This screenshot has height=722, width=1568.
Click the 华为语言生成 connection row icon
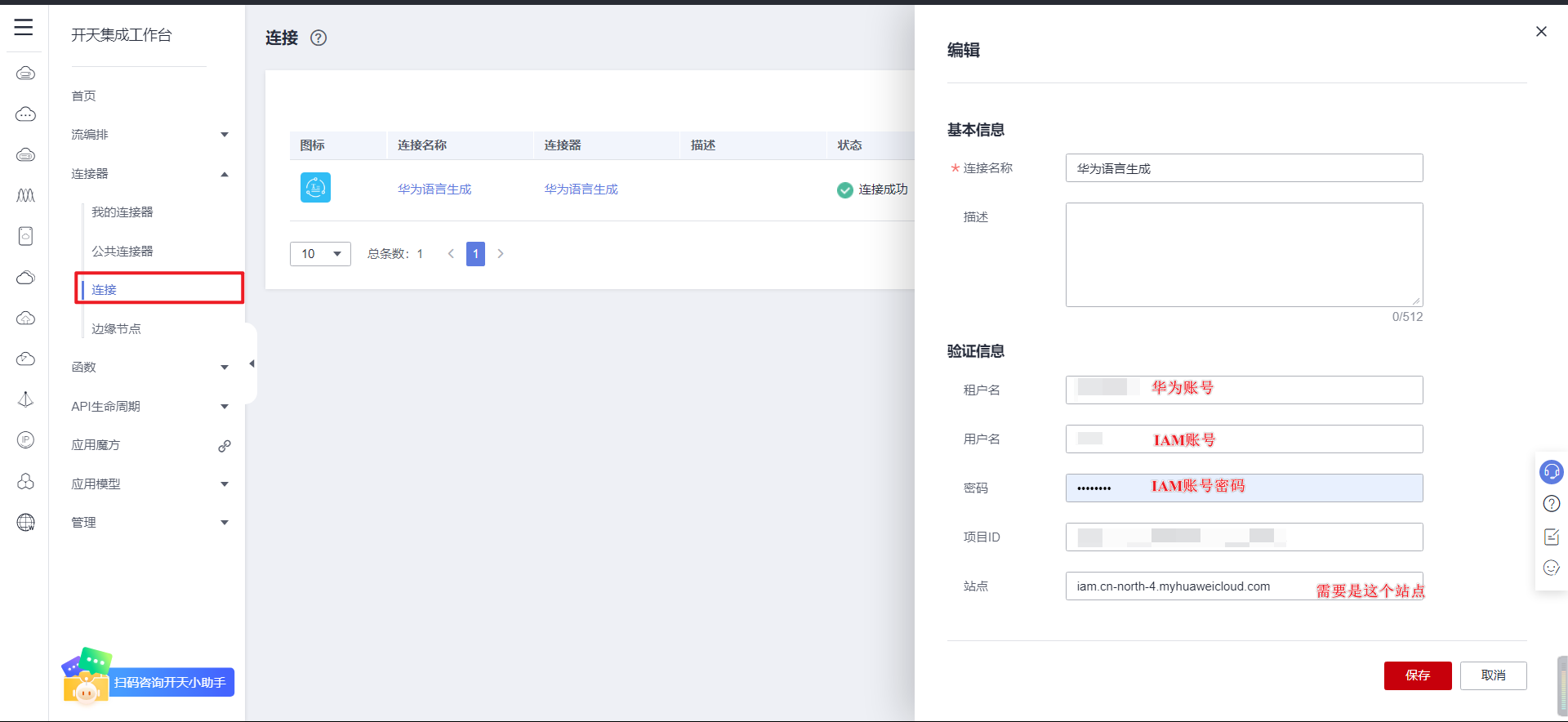[x=315, y=188]
